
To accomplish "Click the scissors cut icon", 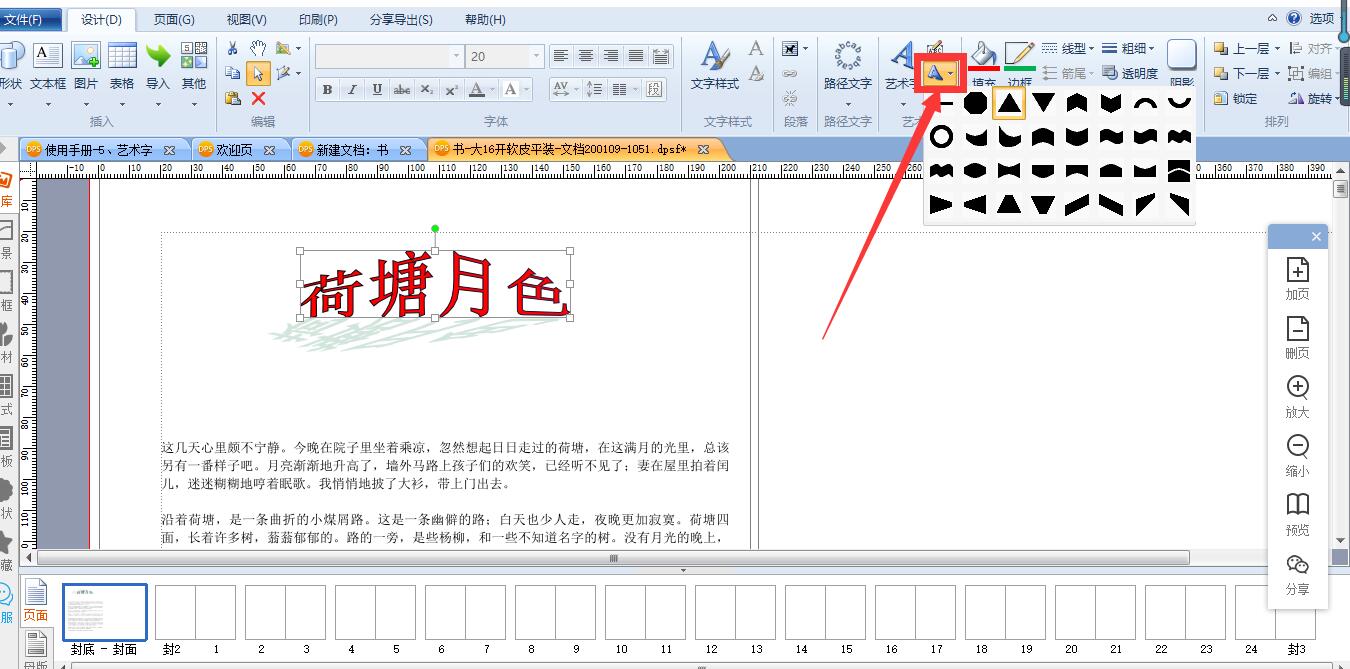I will [233, 48].
